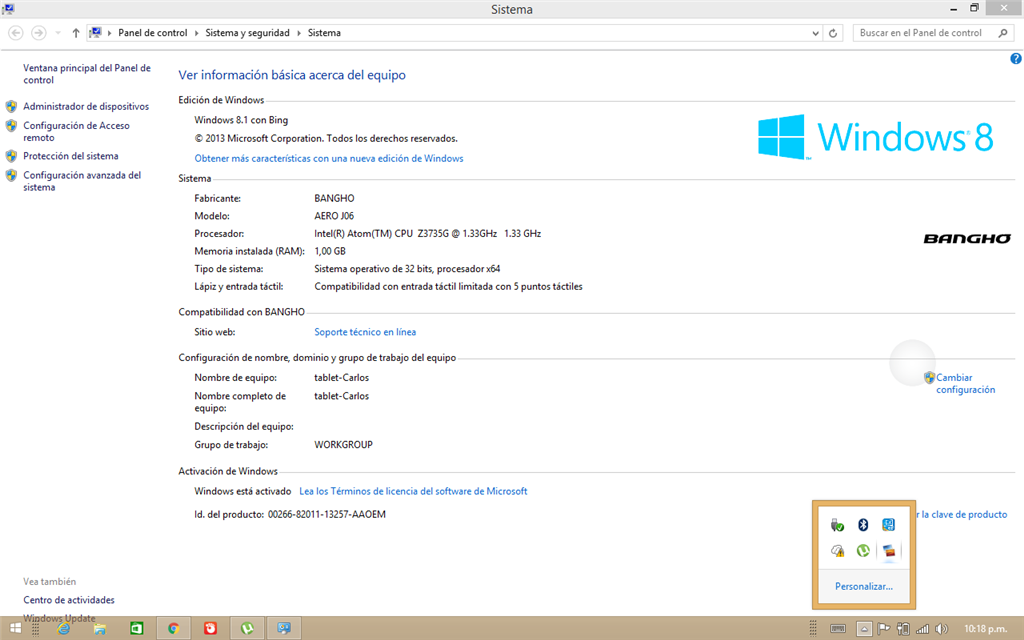1024x640 pixels.
Task: Switch to µTorrent on the taskbar
Action: tap(247, 628)
